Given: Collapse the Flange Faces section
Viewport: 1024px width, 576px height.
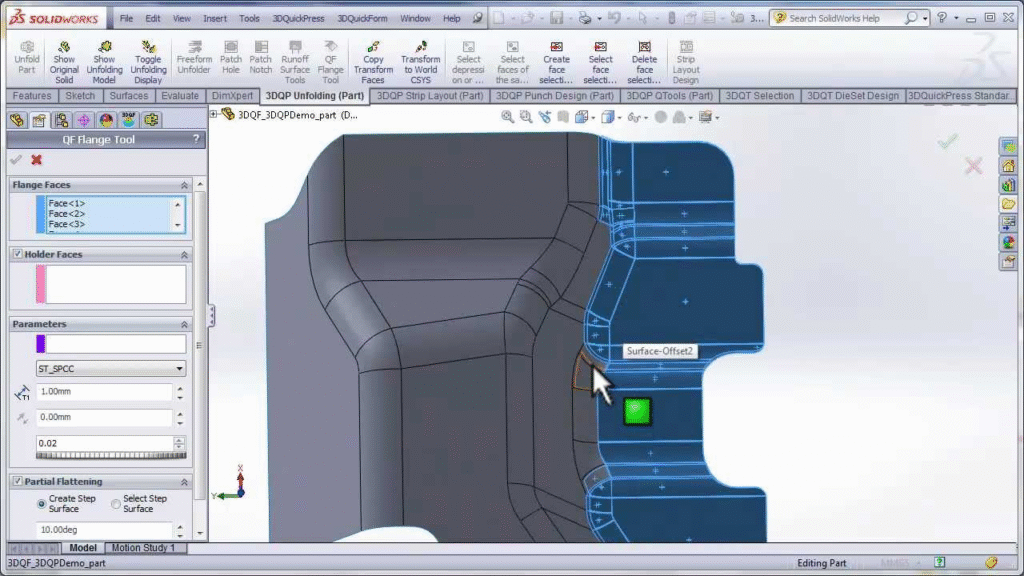Looking at the screenshot, I should point(184,185).
